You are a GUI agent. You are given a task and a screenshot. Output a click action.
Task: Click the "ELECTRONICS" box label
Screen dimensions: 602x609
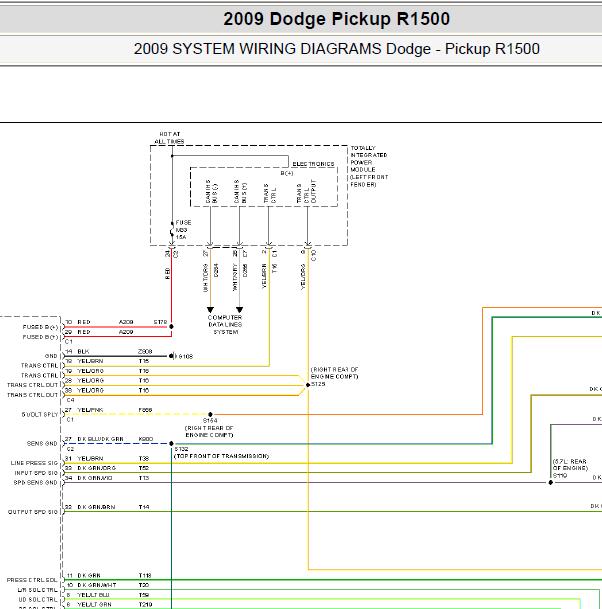click(313, 164)
